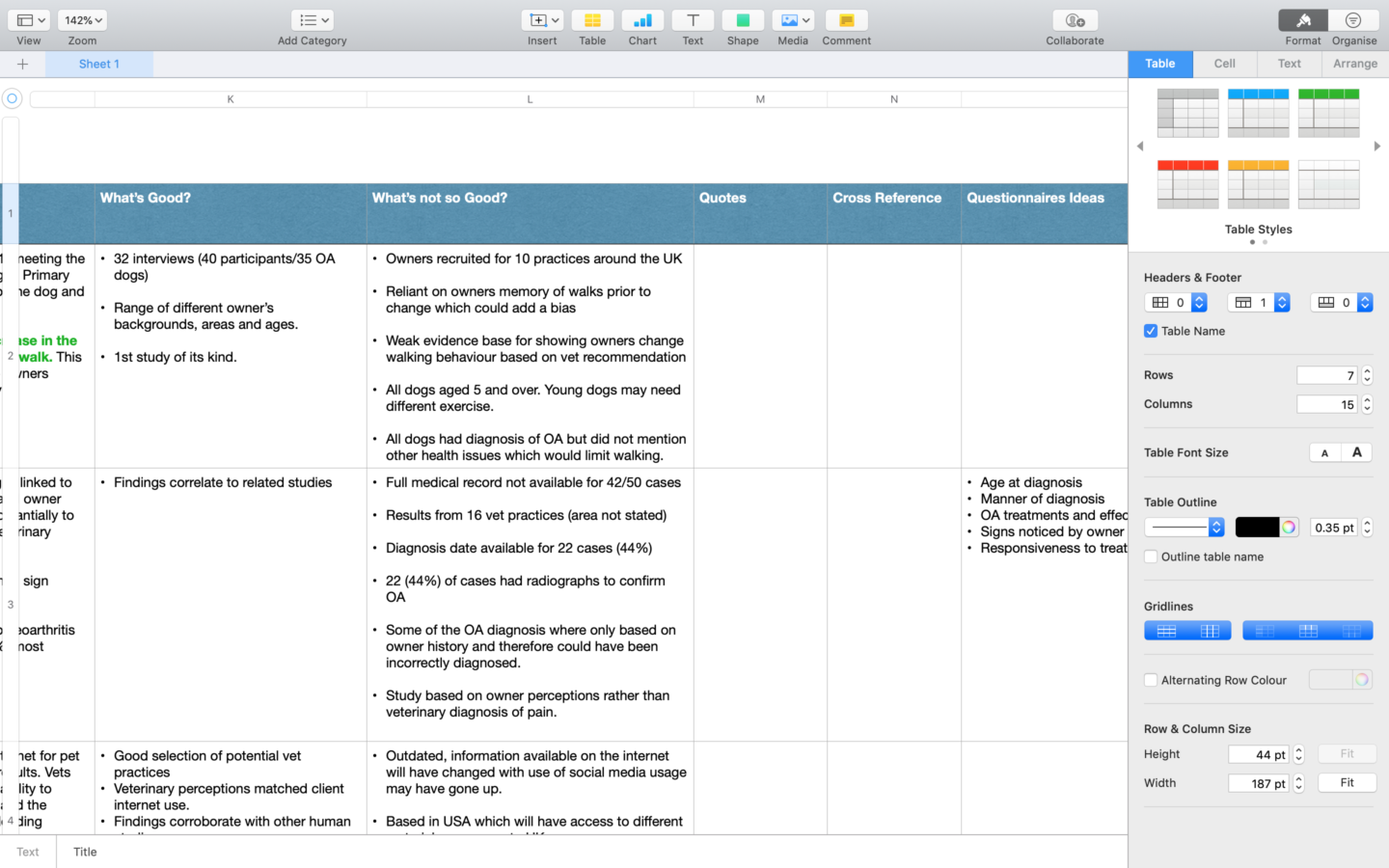Image resolution: width=1389 pixels, height=868 pixels.
Task: Click the Insert toolbar icon
Action: (x=542, y=20)
